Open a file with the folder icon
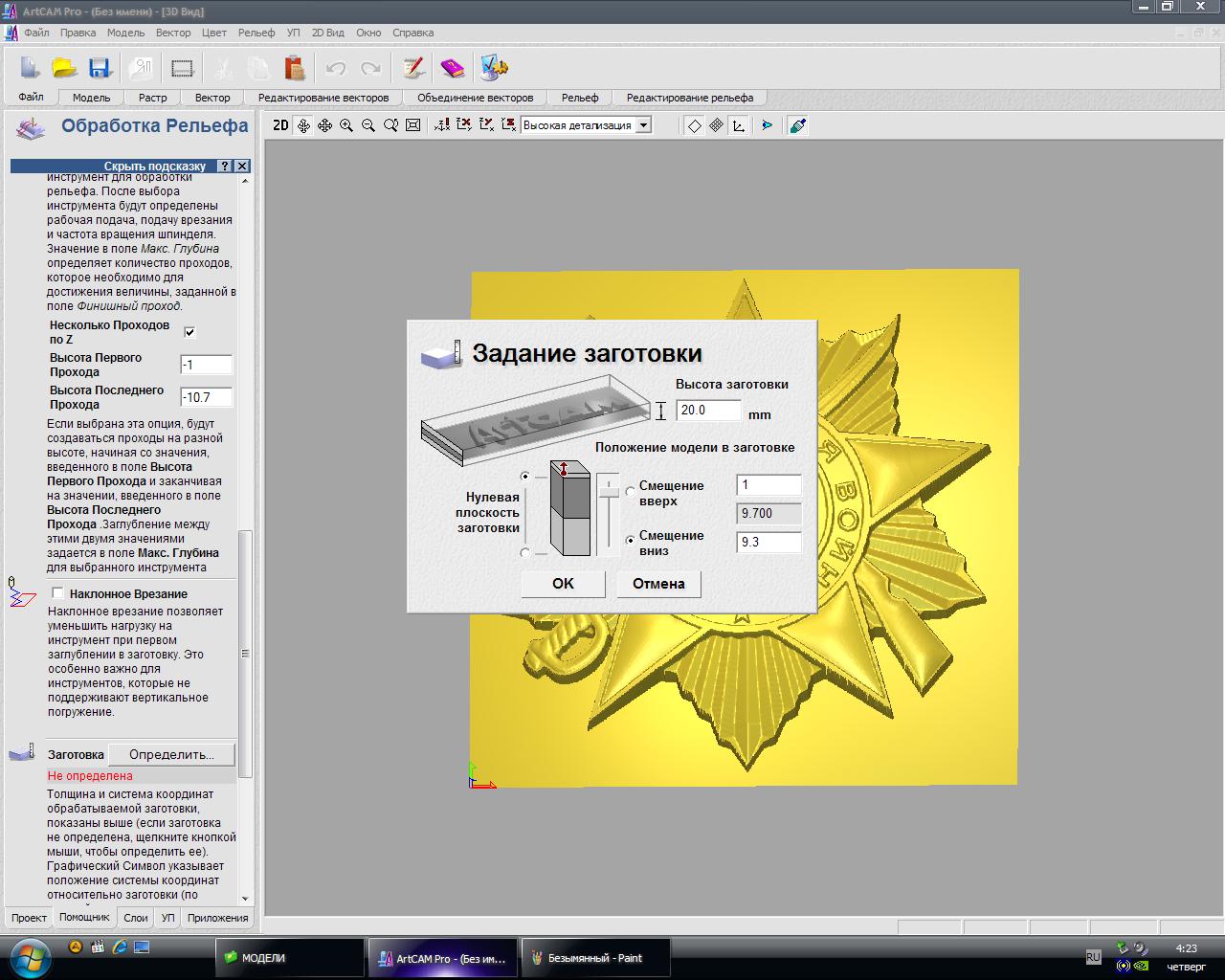This screenshot has width=1225, height=980. click(x=64, y=68)
